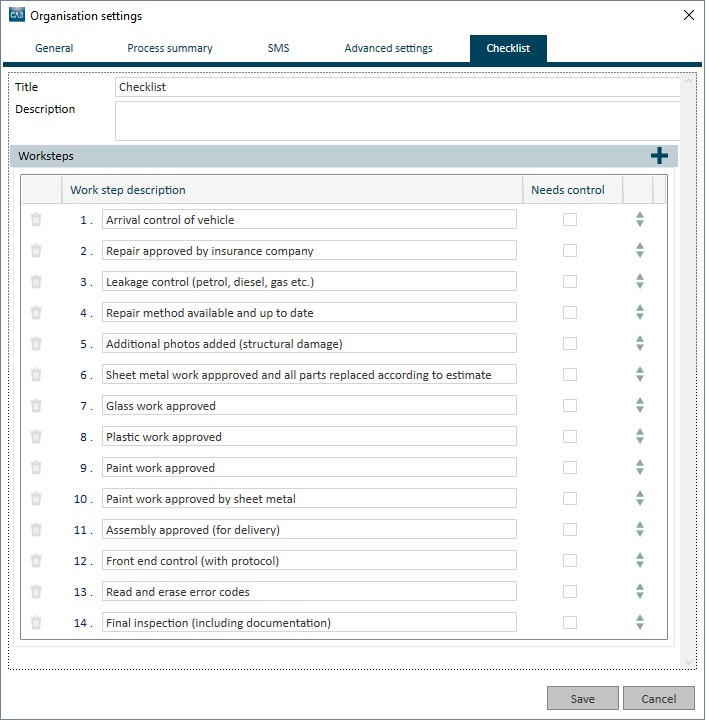Delete the "Repair approved by insurance company" step
The image size is (707, 720).
[36, 251]
